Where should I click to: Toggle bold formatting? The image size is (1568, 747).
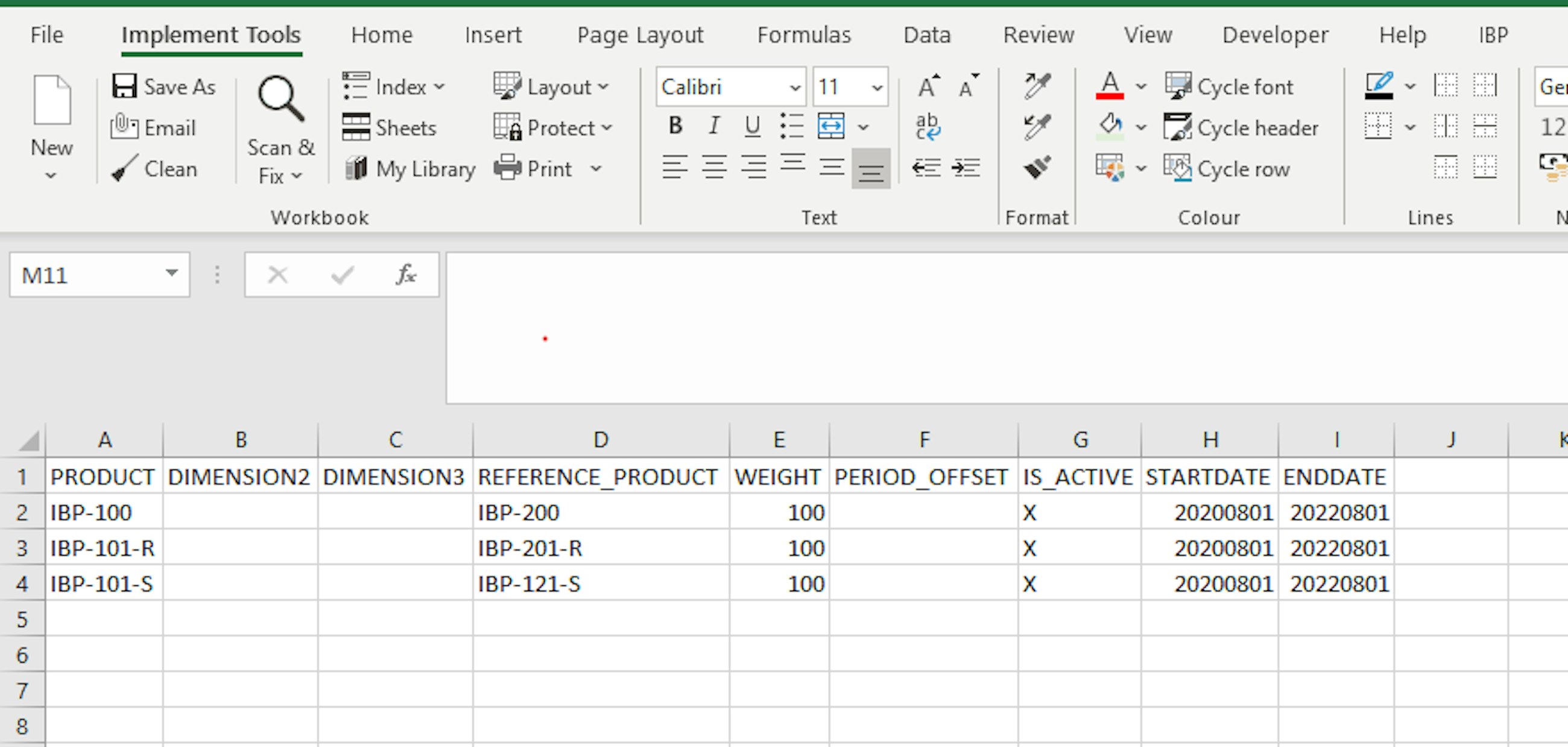pos(675,126)
